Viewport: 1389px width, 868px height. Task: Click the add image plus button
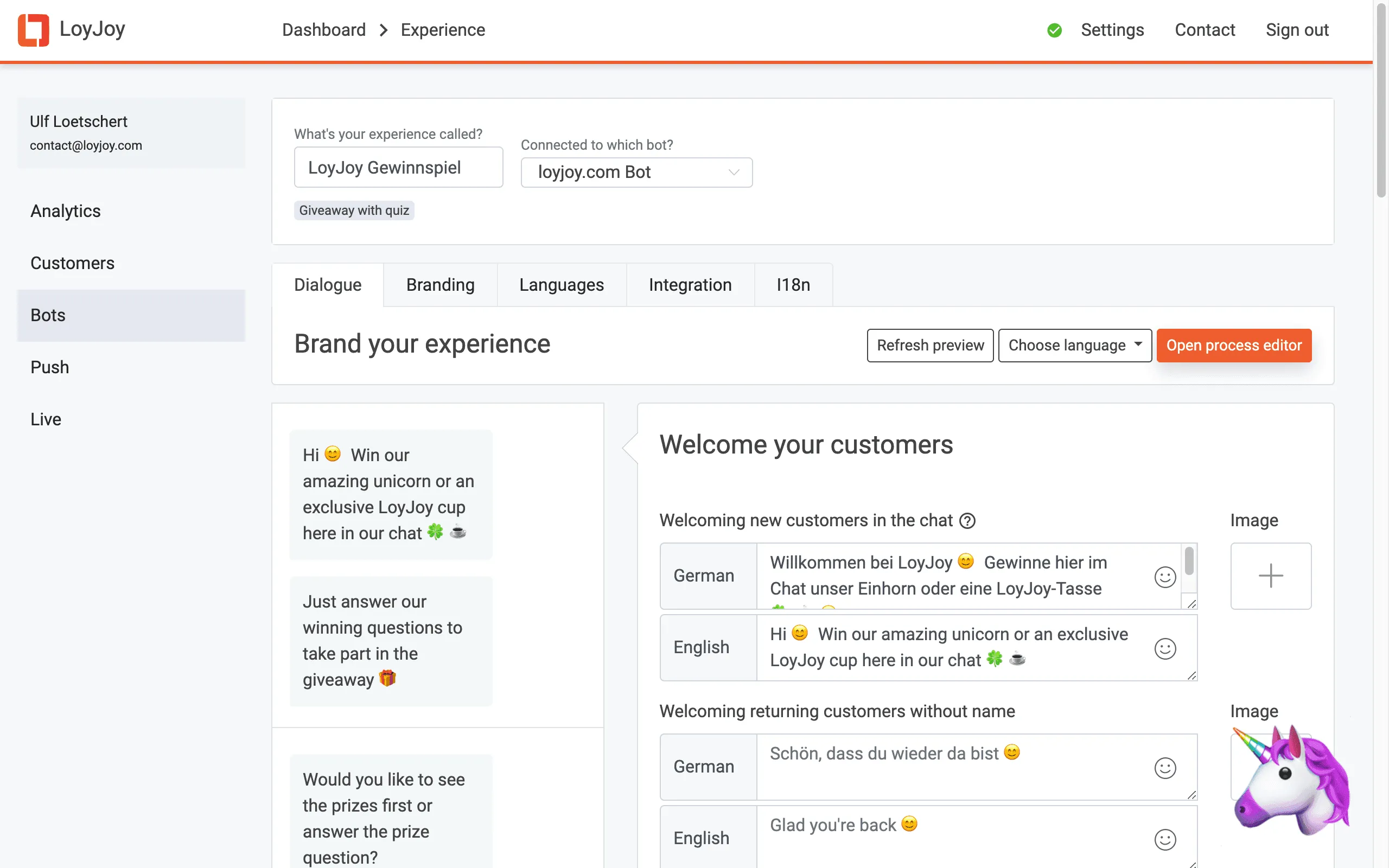1272,575
